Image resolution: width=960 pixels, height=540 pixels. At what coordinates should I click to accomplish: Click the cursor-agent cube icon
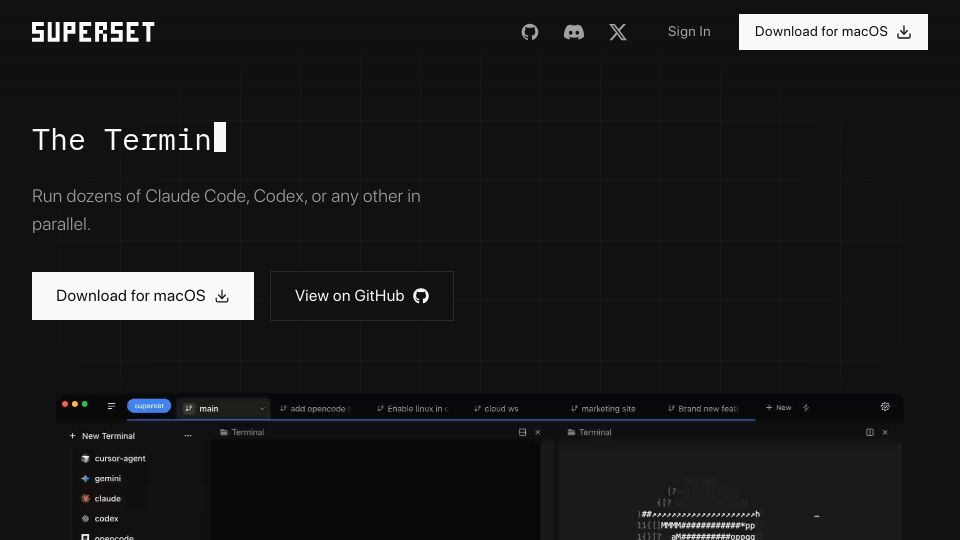pos(85,458)
